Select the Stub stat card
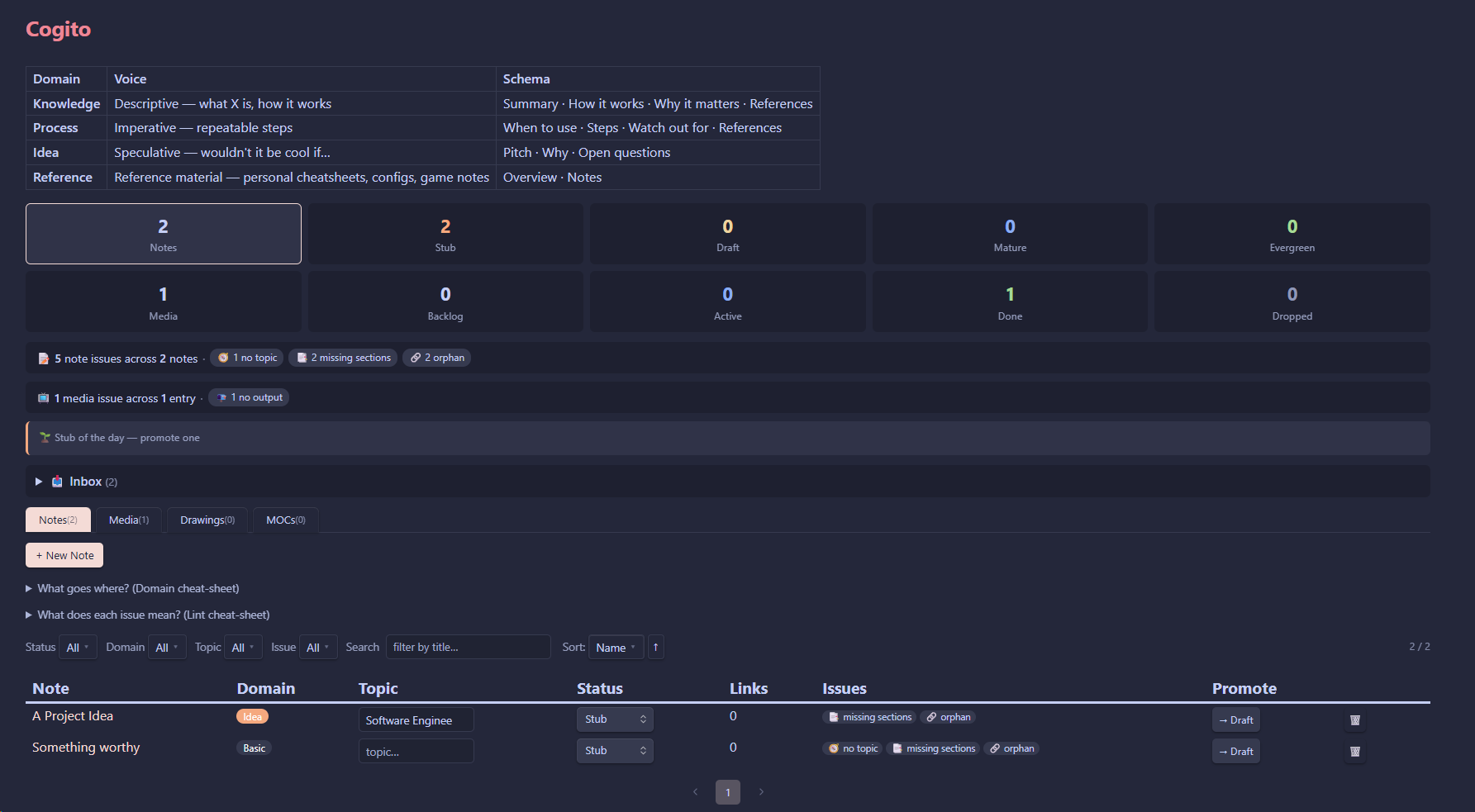Image resolution: width=1475 pixels, height=812 pixels. [x=445, y=234]
